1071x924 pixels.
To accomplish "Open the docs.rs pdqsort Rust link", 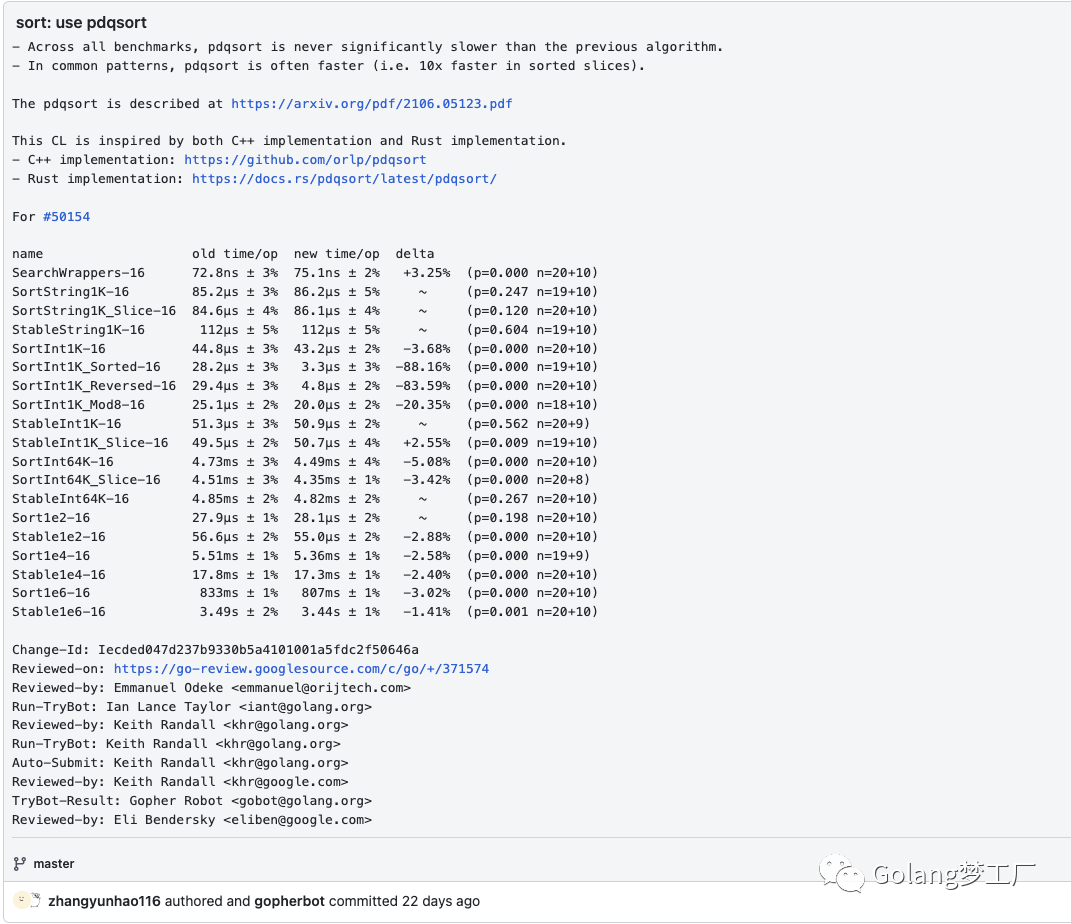I will pos(344,179).
